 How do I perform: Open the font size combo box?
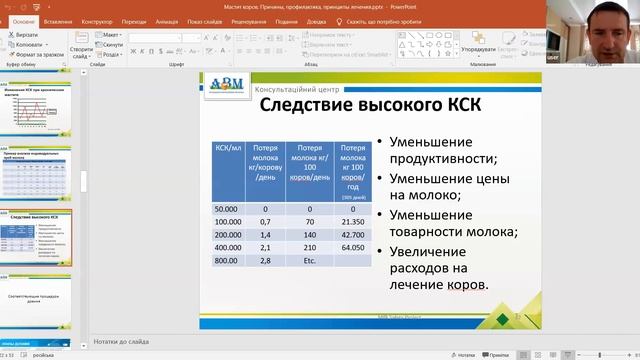pyautogui.click(x=191, y=38)
